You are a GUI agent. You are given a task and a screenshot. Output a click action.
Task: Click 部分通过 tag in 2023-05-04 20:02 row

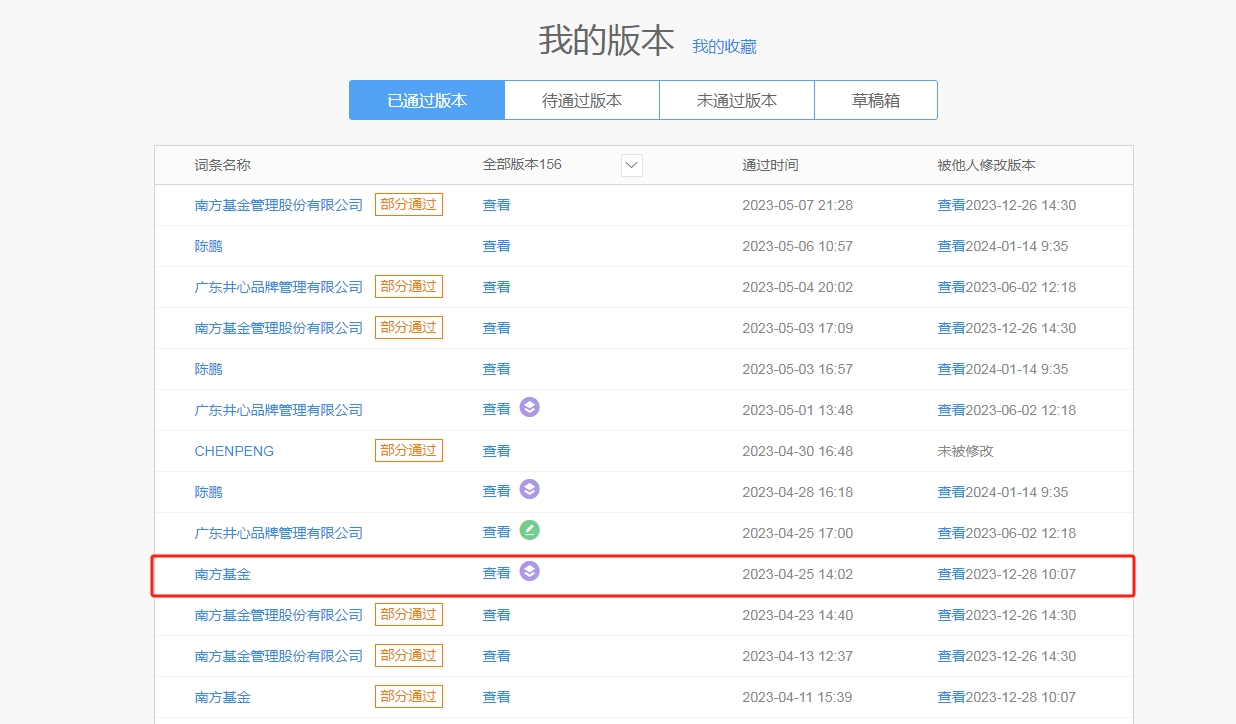click(x=409, y=286)
